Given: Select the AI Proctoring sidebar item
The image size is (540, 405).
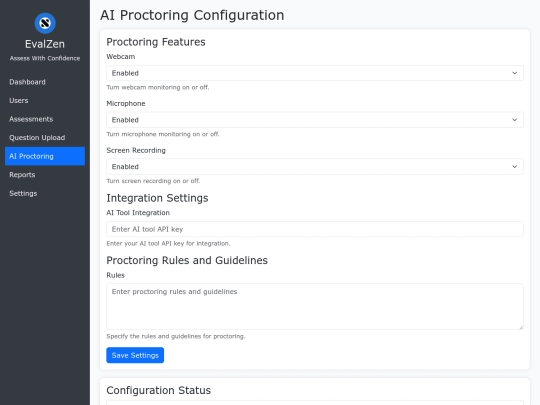Looking at the screenshot, I should (x=45, y=156).
